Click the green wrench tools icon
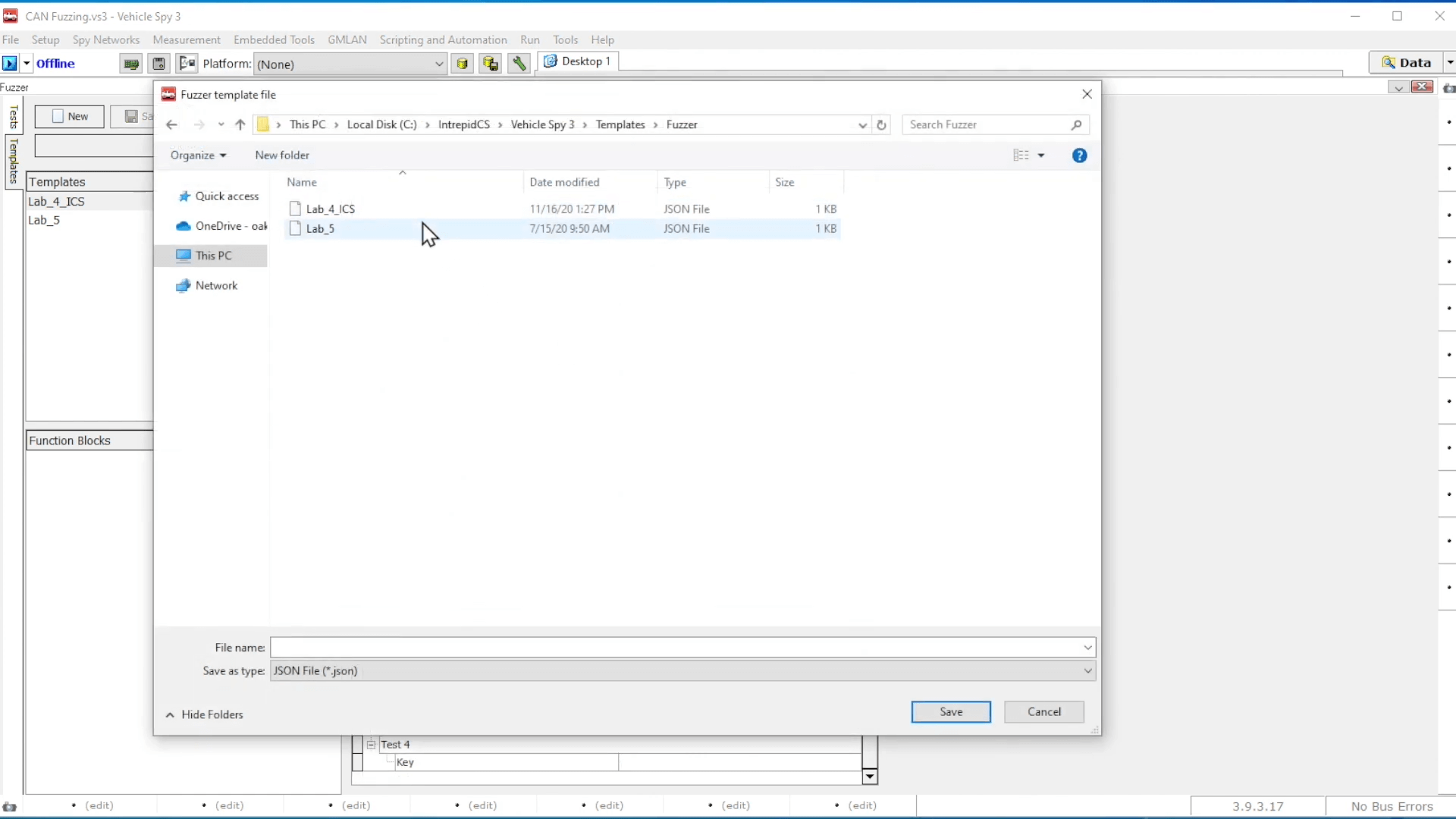The image size is (1456, 819). coord(519,64)
